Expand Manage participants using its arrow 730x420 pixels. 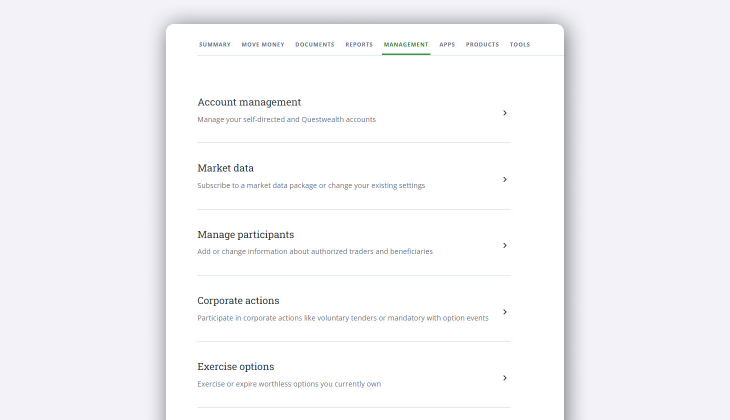coord(505,245)
